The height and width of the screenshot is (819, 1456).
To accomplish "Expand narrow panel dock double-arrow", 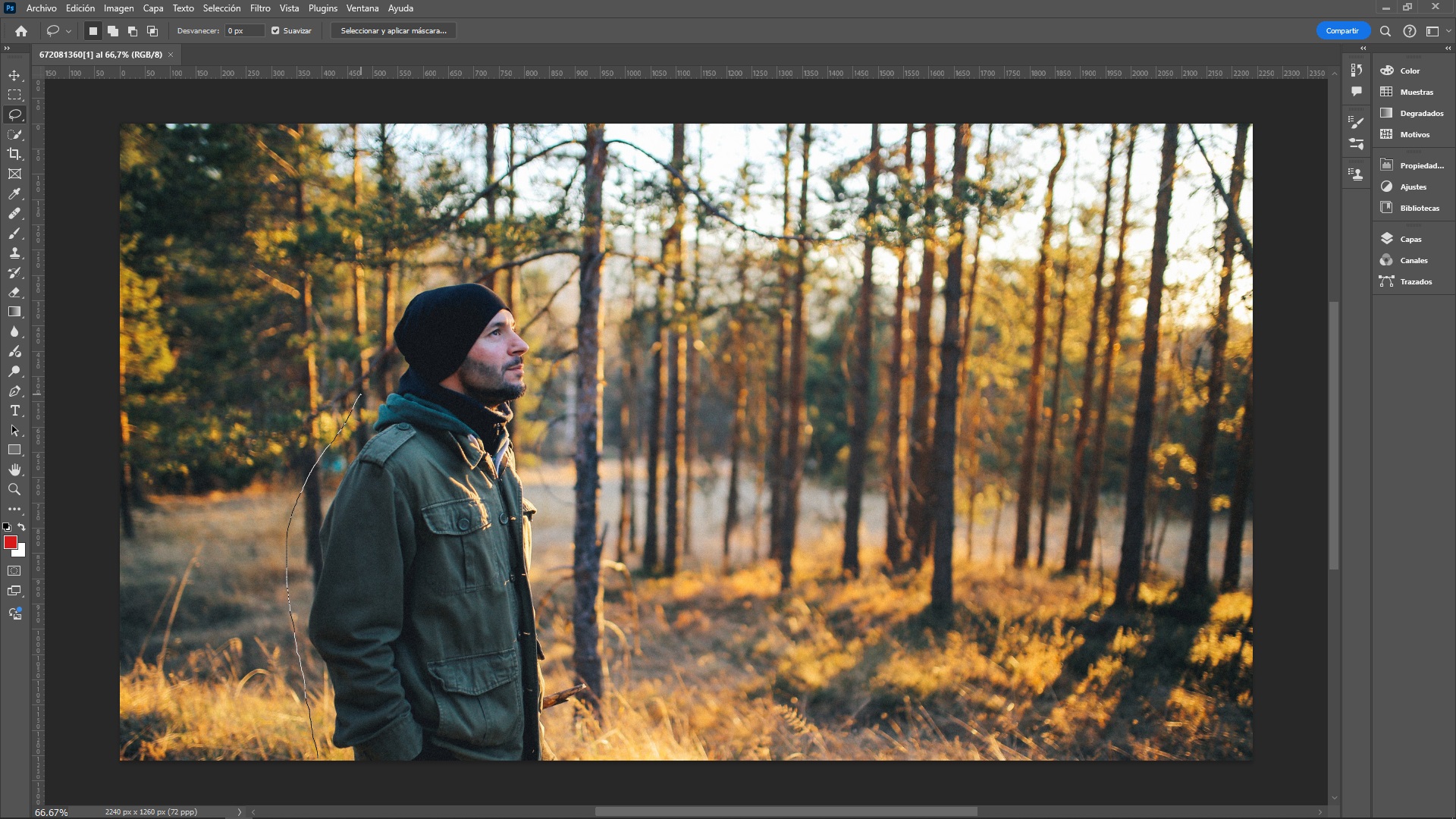I will pos(1363,48).
